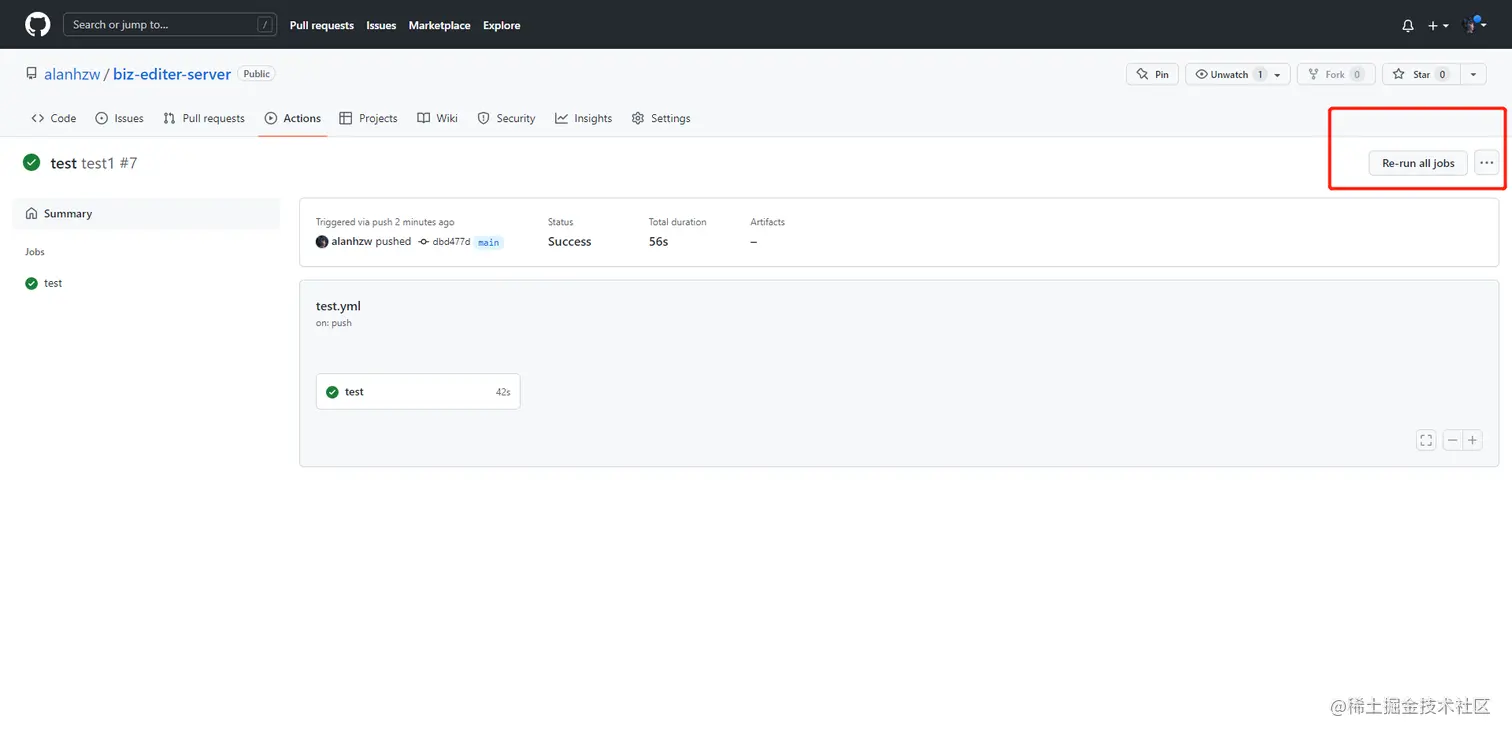Open Pull requests in top navigation
Screen dimensions: 1512x738
[321, 26]
